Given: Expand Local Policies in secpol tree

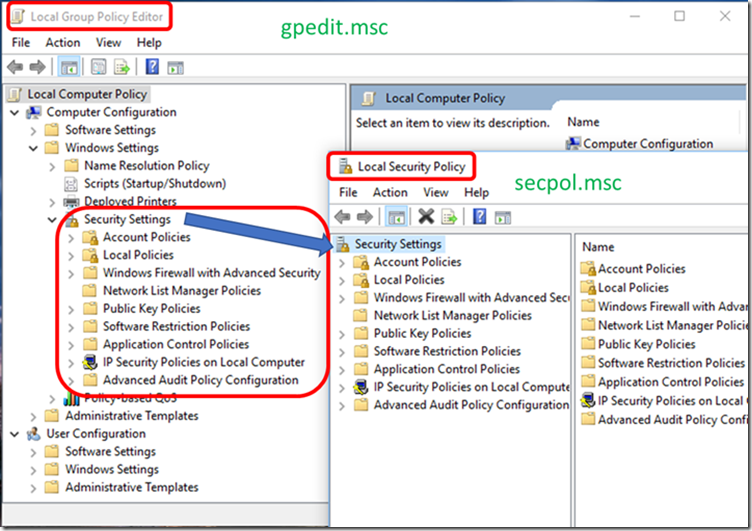Looking at the screenshot, I should coord(342,281).
